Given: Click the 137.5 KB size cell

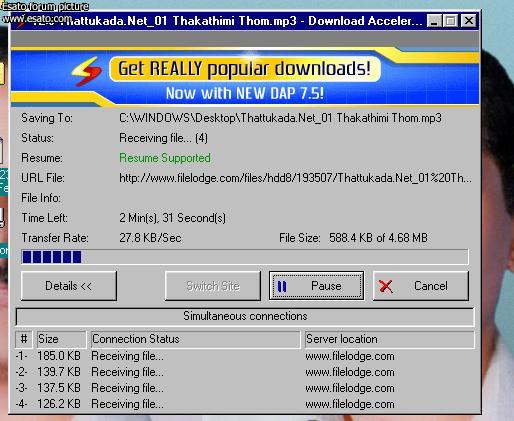Looking at the screenshot, I should 59,388.
